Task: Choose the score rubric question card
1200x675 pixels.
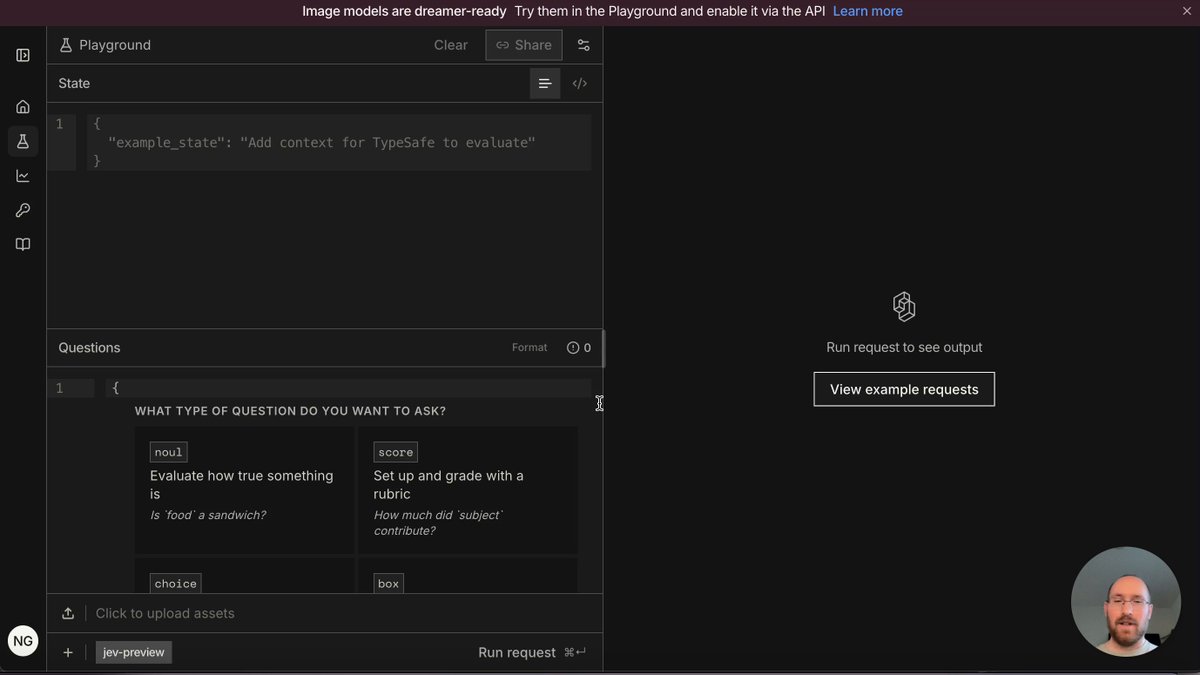Action: tap(468, 490)
